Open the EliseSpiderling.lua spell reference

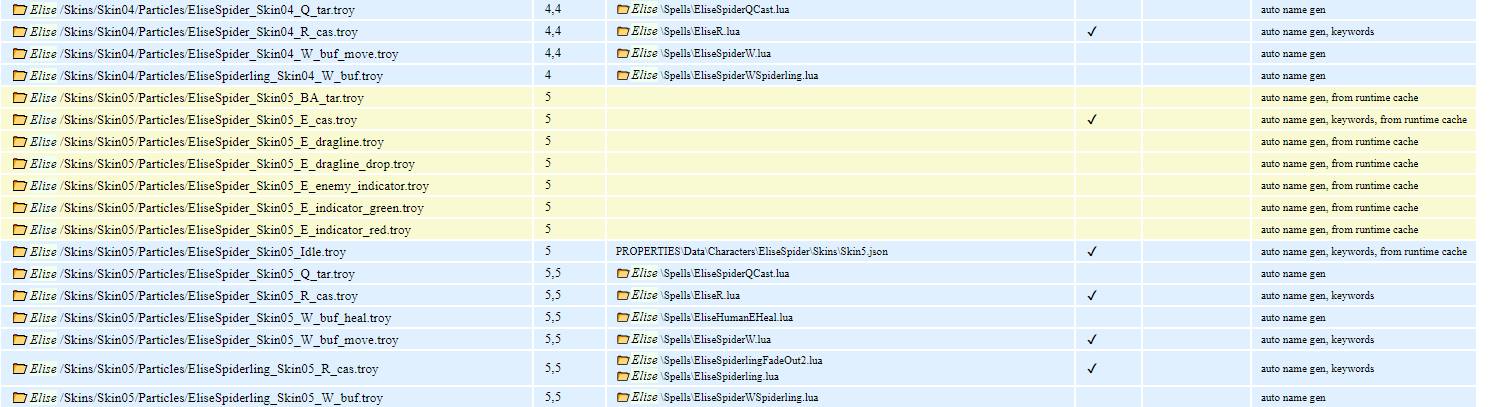[722, 377]
